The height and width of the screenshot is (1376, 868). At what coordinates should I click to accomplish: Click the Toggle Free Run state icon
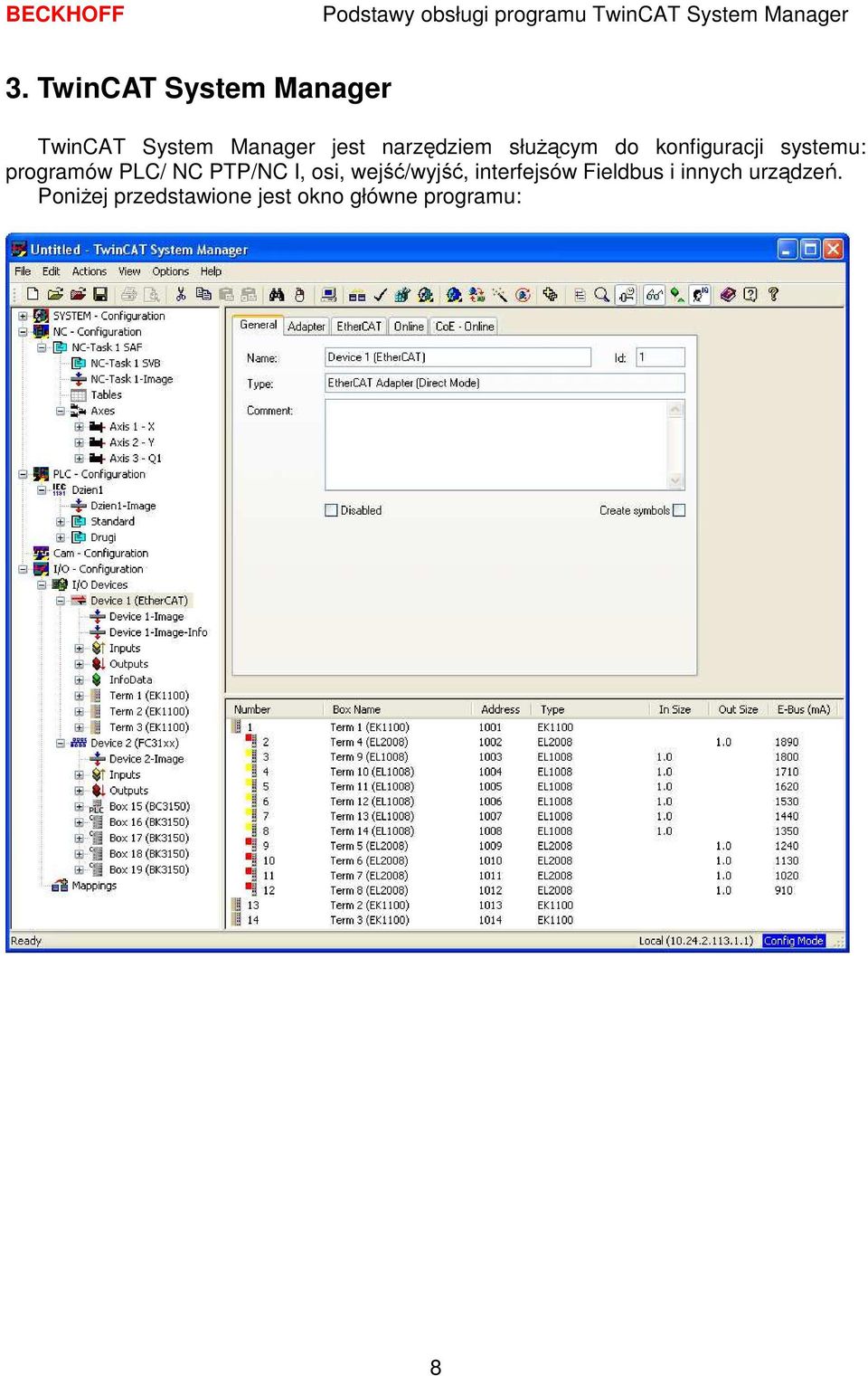click(523, 294)
